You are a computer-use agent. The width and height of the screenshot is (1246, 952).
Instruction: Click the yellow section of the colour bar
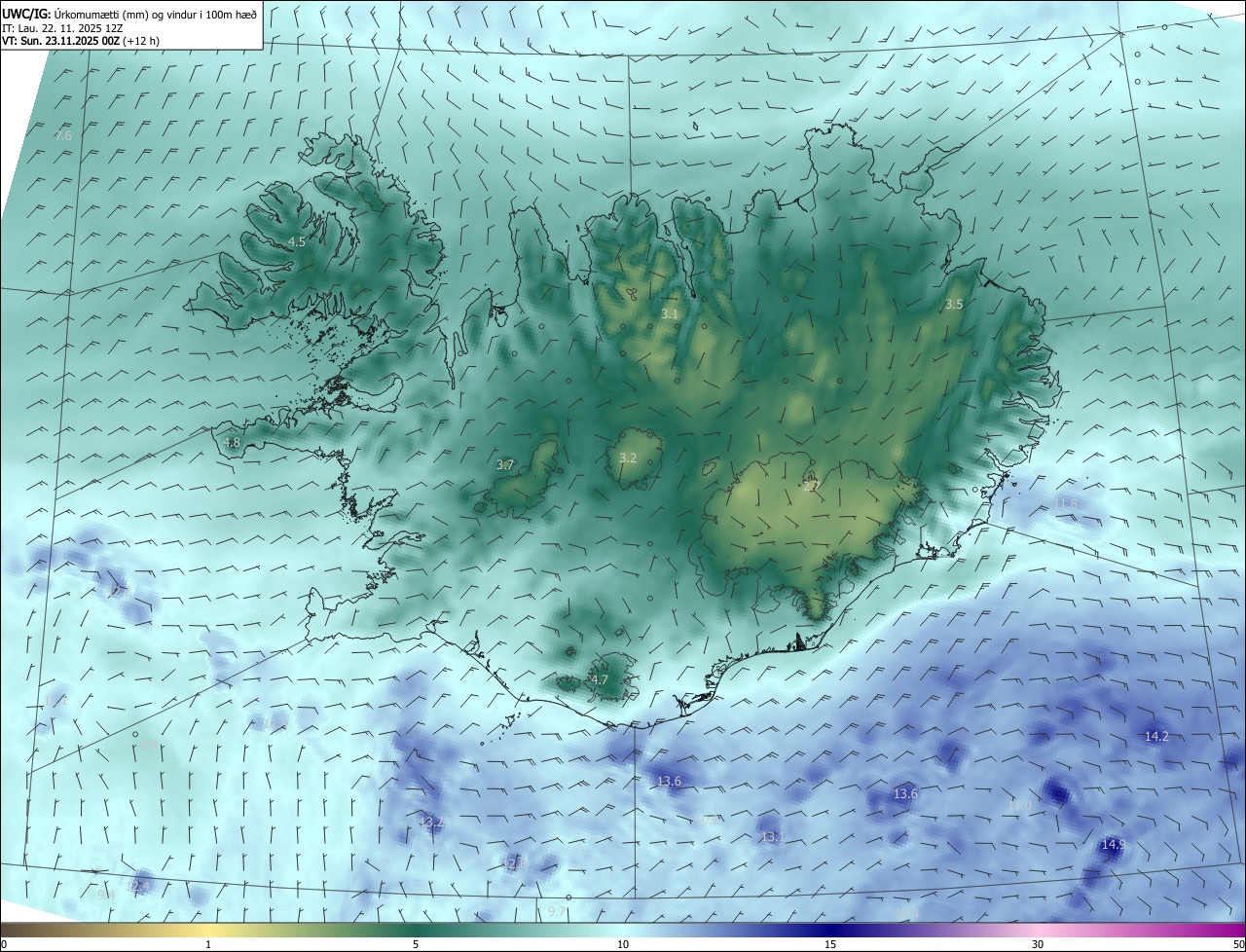(x=209, y=930)
